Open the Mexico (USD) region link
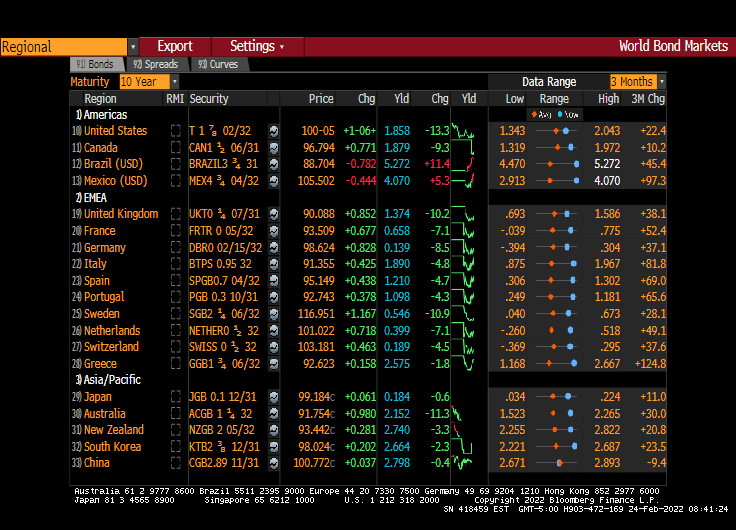The width and height of the screenshot is (736, 530). [x=115, y=181]
